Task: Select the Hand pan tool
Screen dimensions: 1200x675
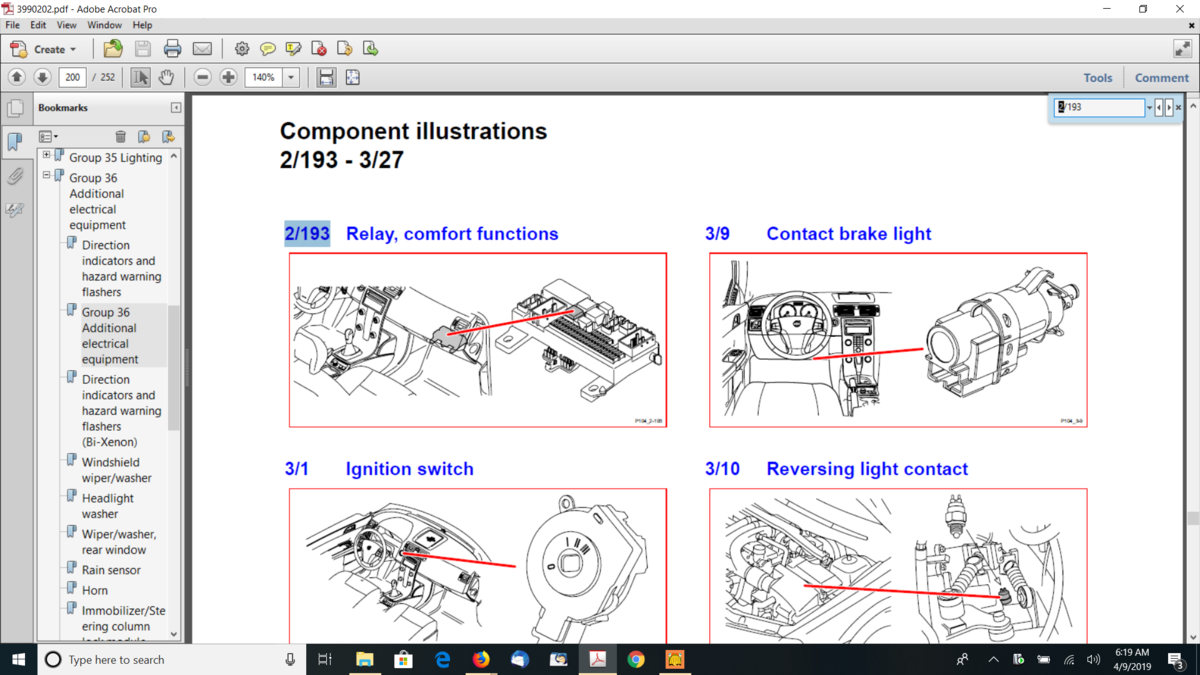Action: [x=166, y=77]
